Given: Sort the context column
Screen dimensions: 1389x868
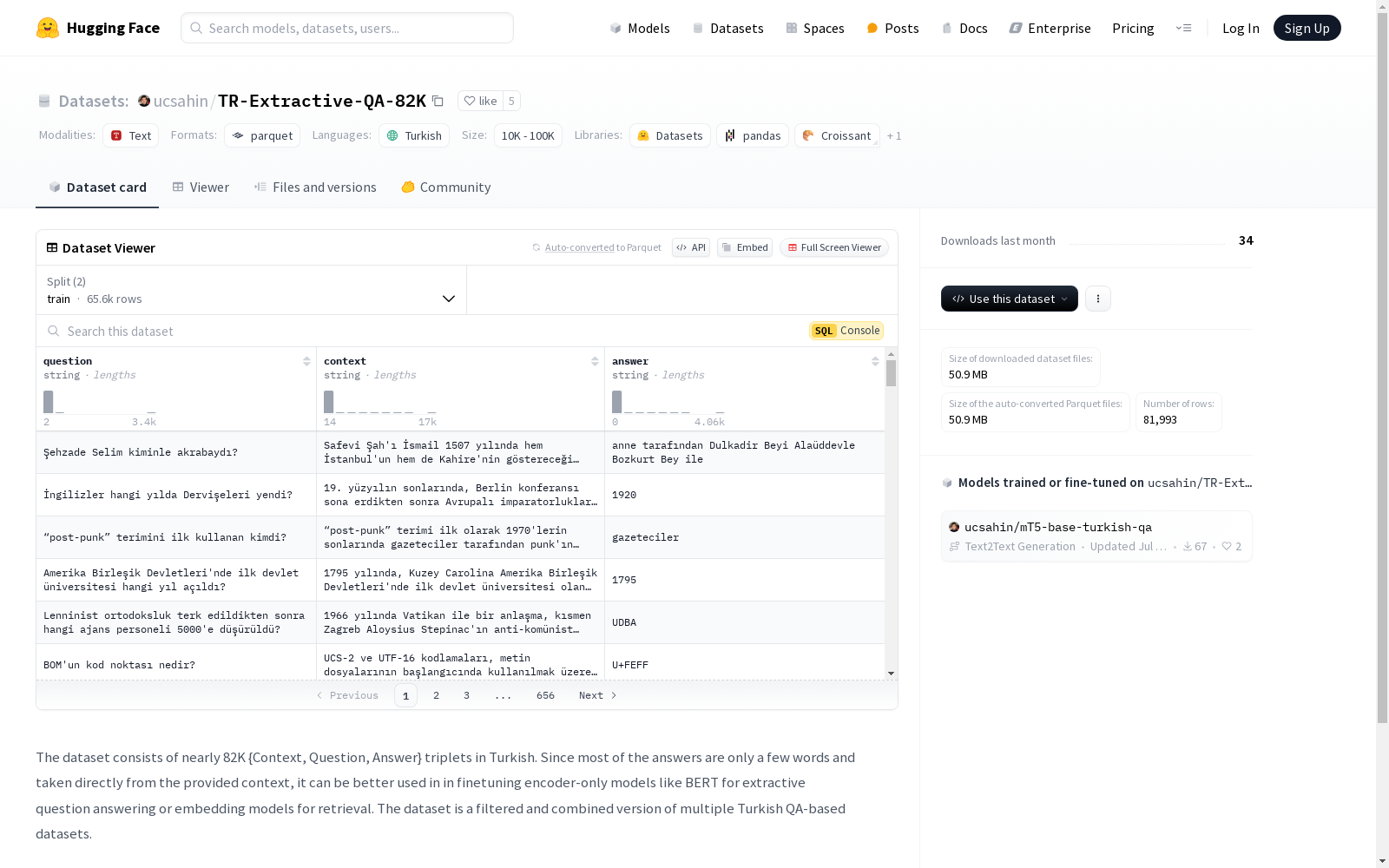Looking at the screenshot, I should [595, 361].
